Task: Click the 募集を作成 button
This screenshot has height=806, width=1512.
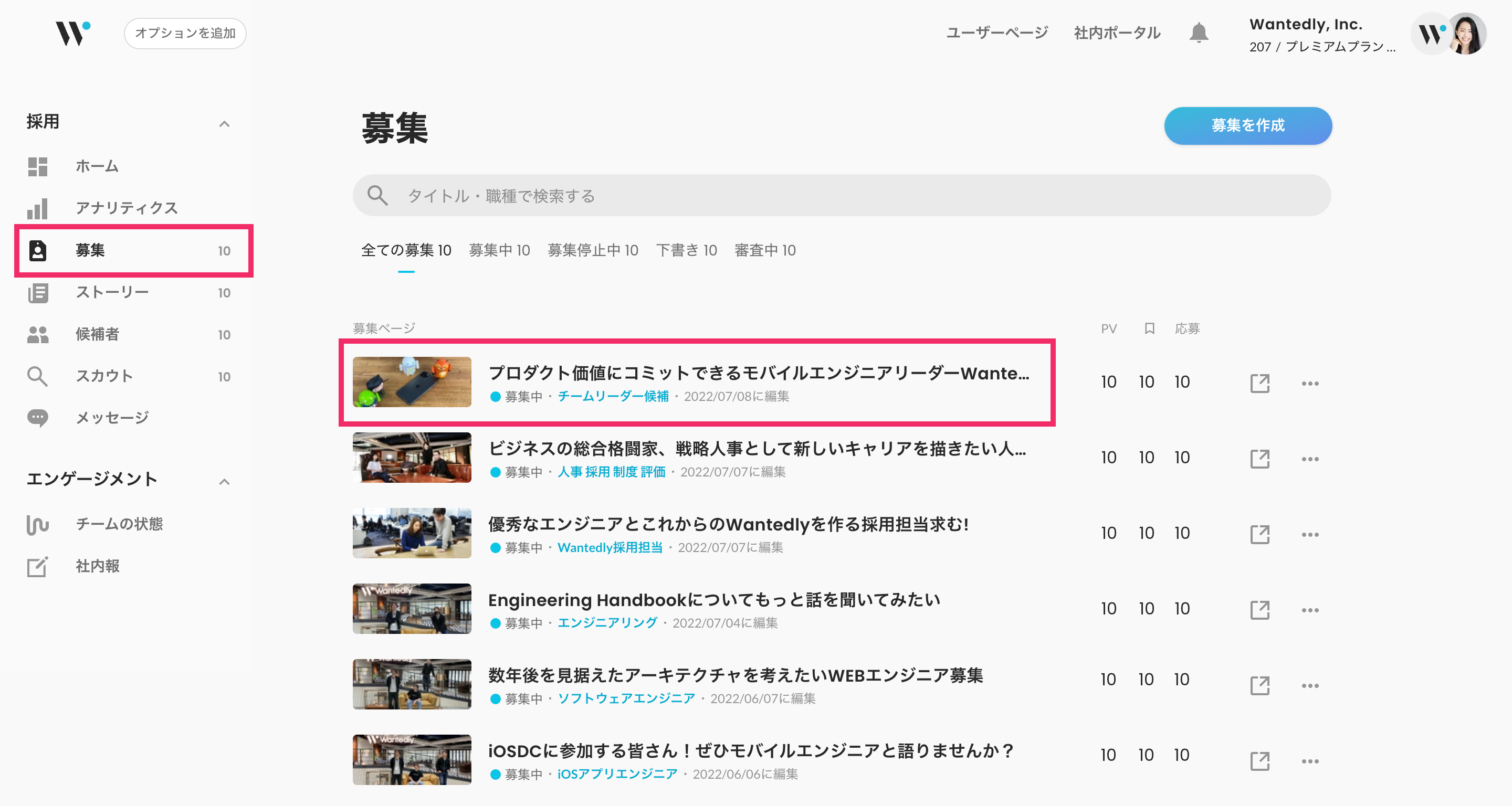Action: pyautogui.click(x=1247, y=125)
